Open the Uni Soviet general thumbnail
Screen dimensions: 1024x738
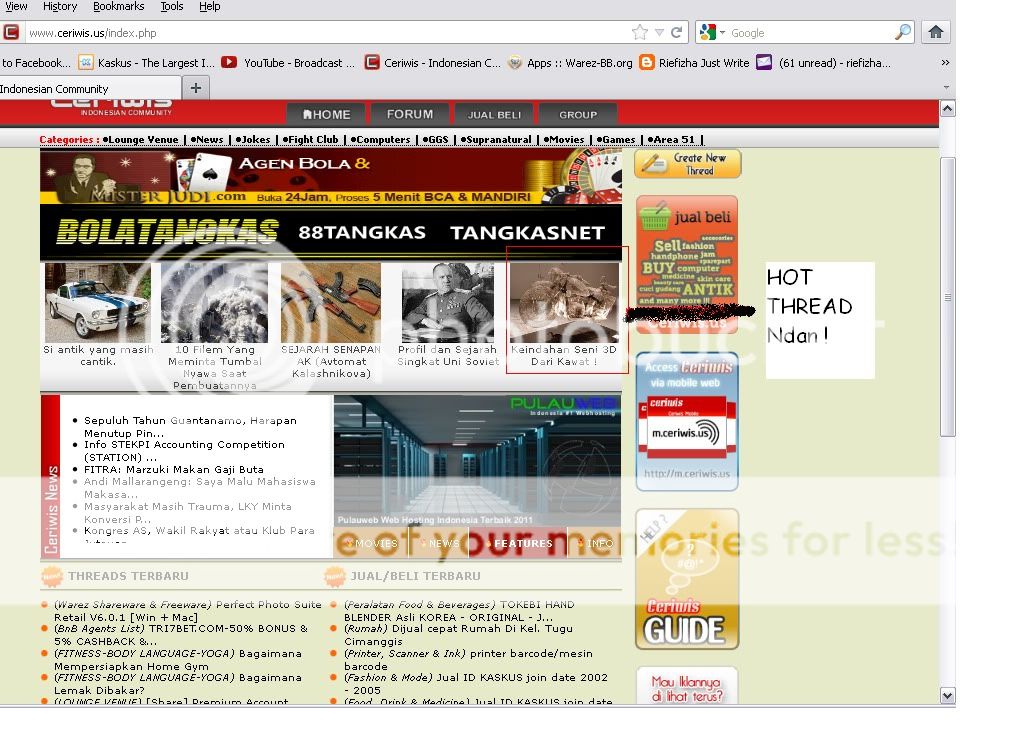point(448,302)
